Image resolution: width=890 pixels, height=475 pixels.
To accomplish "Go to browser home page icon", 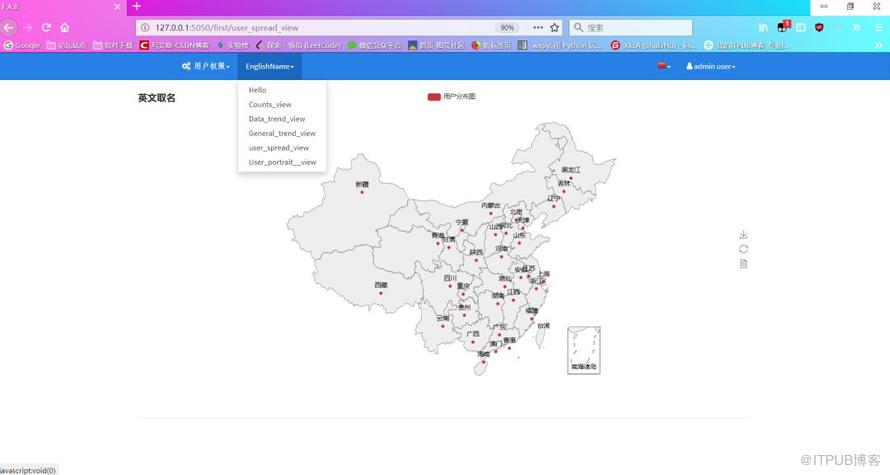I will [65, 27].
